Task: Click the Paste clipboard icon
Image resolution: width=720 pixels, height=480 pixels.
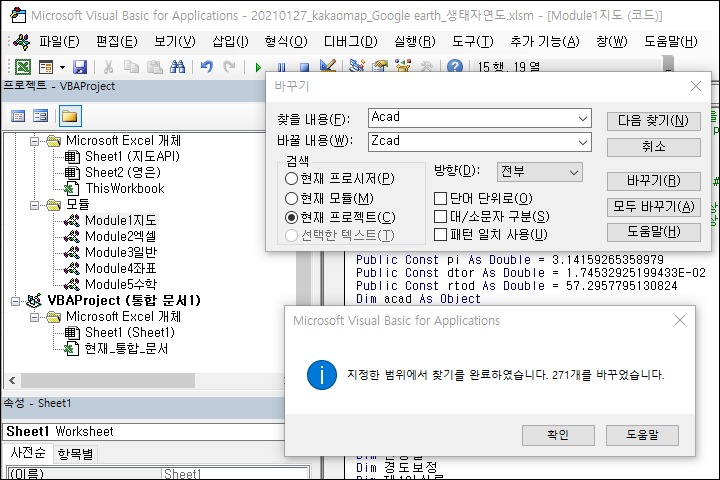Action: click(154, 67)
